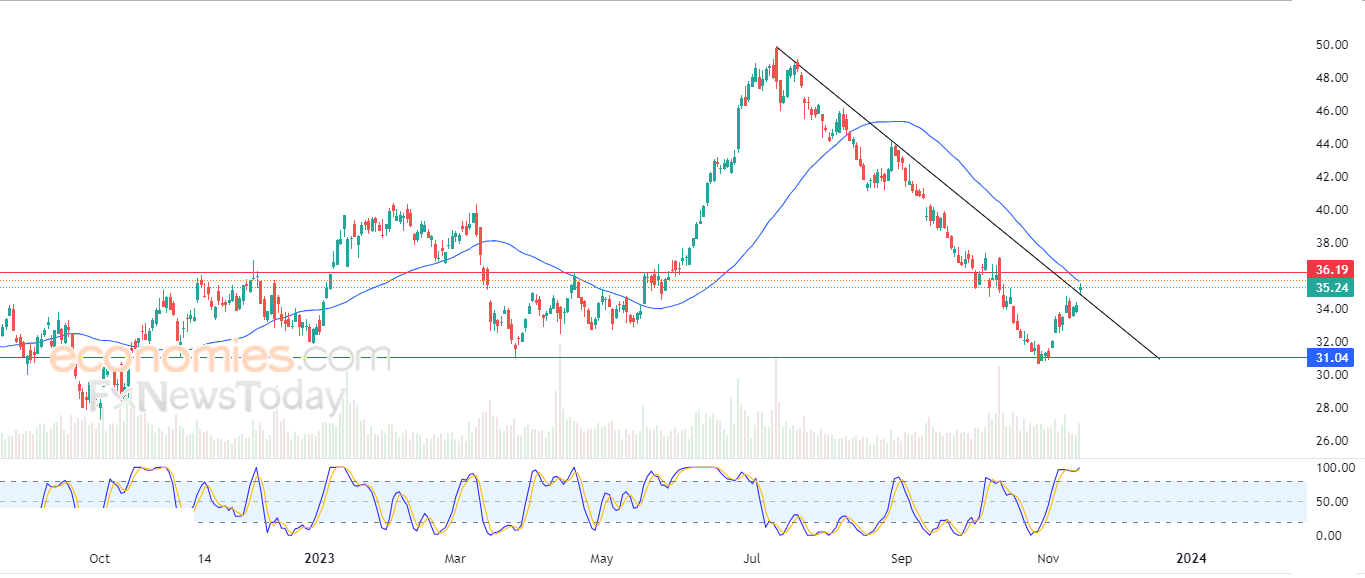This screenshot has width=1365, height=578.
Task: Click the 2024 label on time axis
Action: click(1190, 558)
